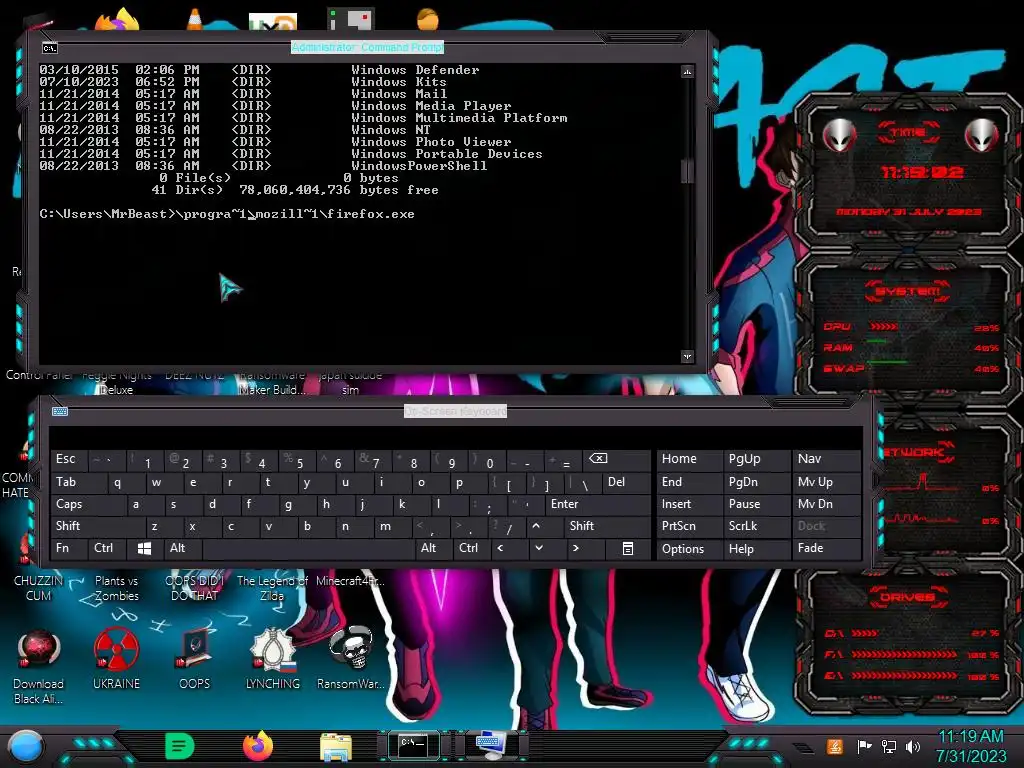Click the PrtScn key

coord(689,526)
